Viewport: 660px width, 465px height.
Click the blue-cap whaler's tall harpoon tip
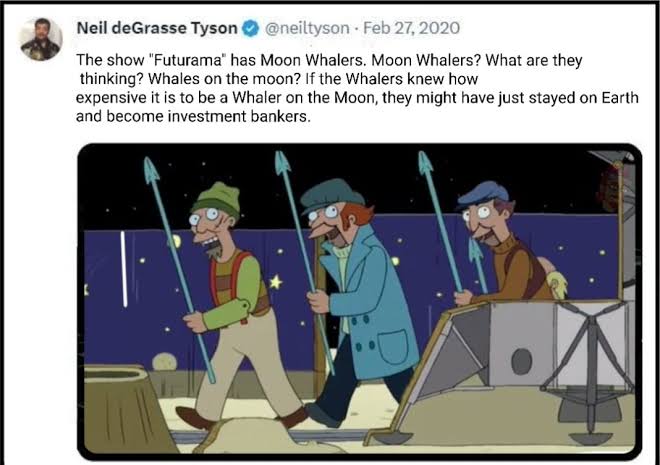point(425,163)
